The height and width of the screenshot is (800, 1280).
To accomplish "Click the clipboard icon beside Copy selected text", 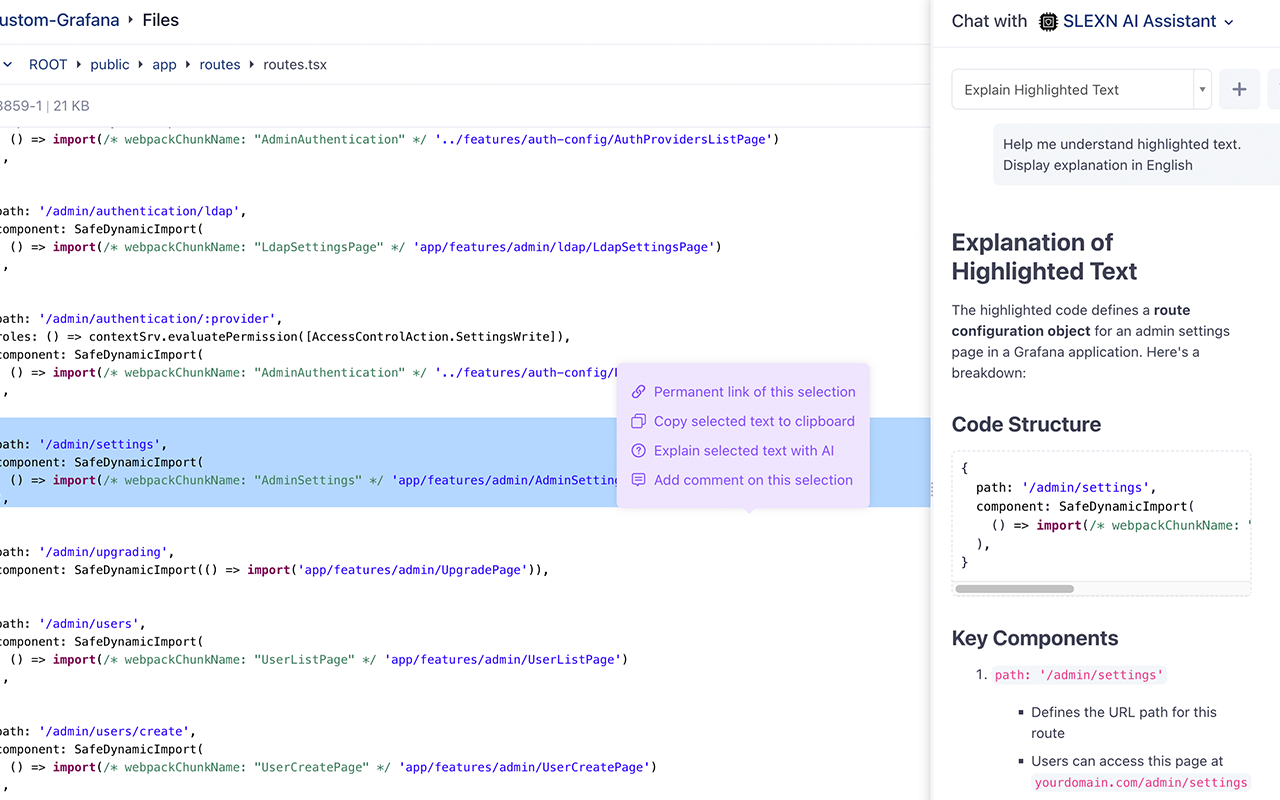I will [639, 421].
